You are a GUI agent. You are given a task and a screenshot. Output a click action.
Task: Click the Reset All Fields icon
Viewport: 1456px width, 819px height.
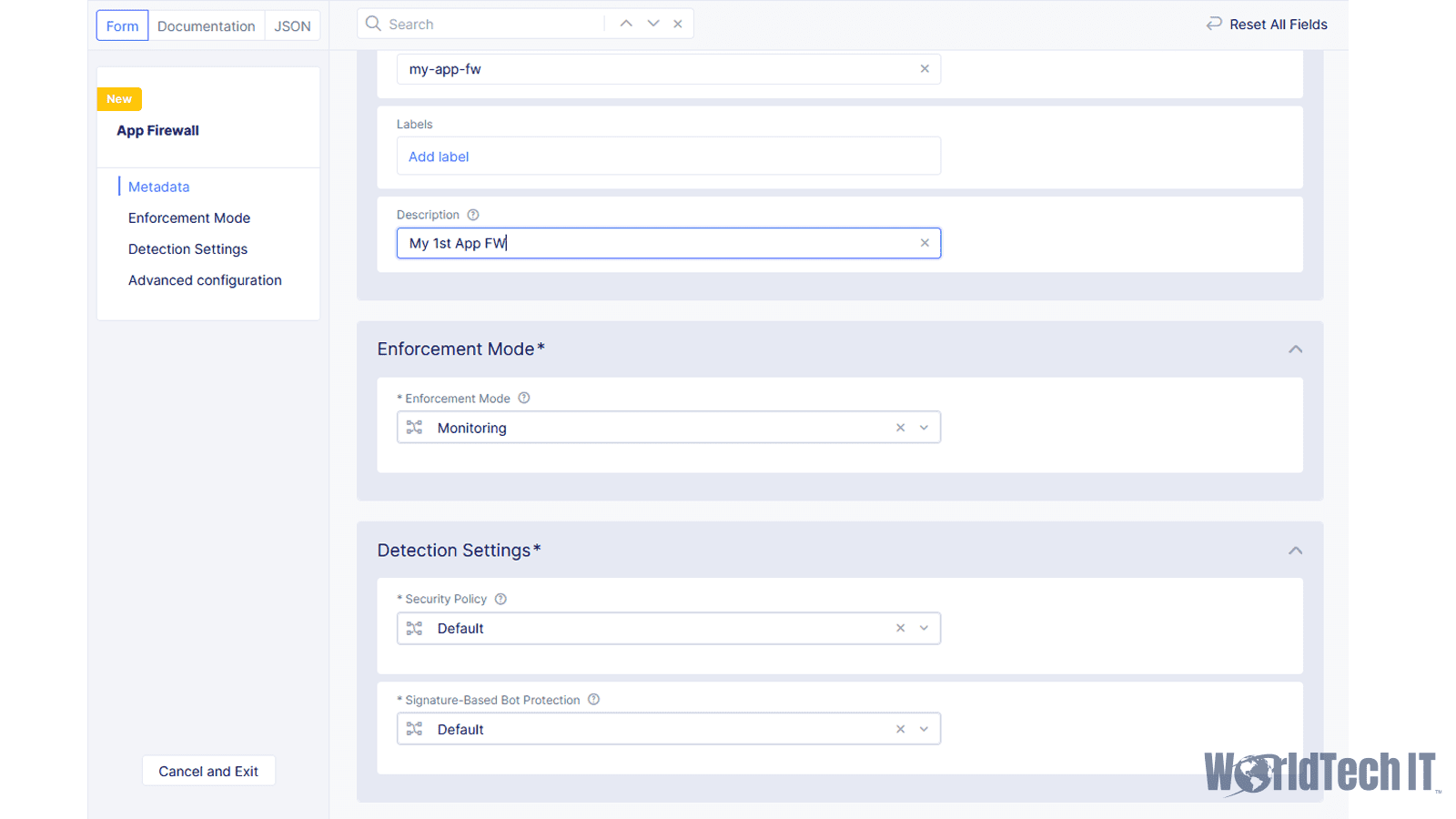(x=1214, y=24)
